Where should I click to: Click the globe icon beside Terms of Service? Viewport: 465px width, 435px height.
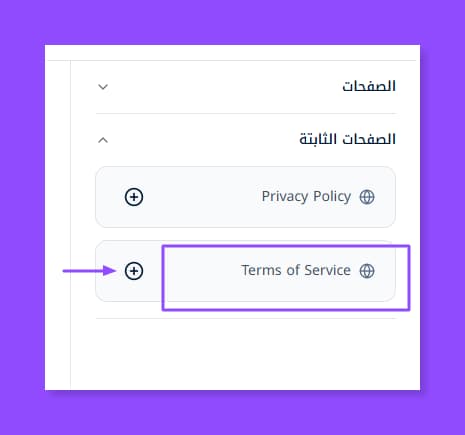tap(367, 271)
